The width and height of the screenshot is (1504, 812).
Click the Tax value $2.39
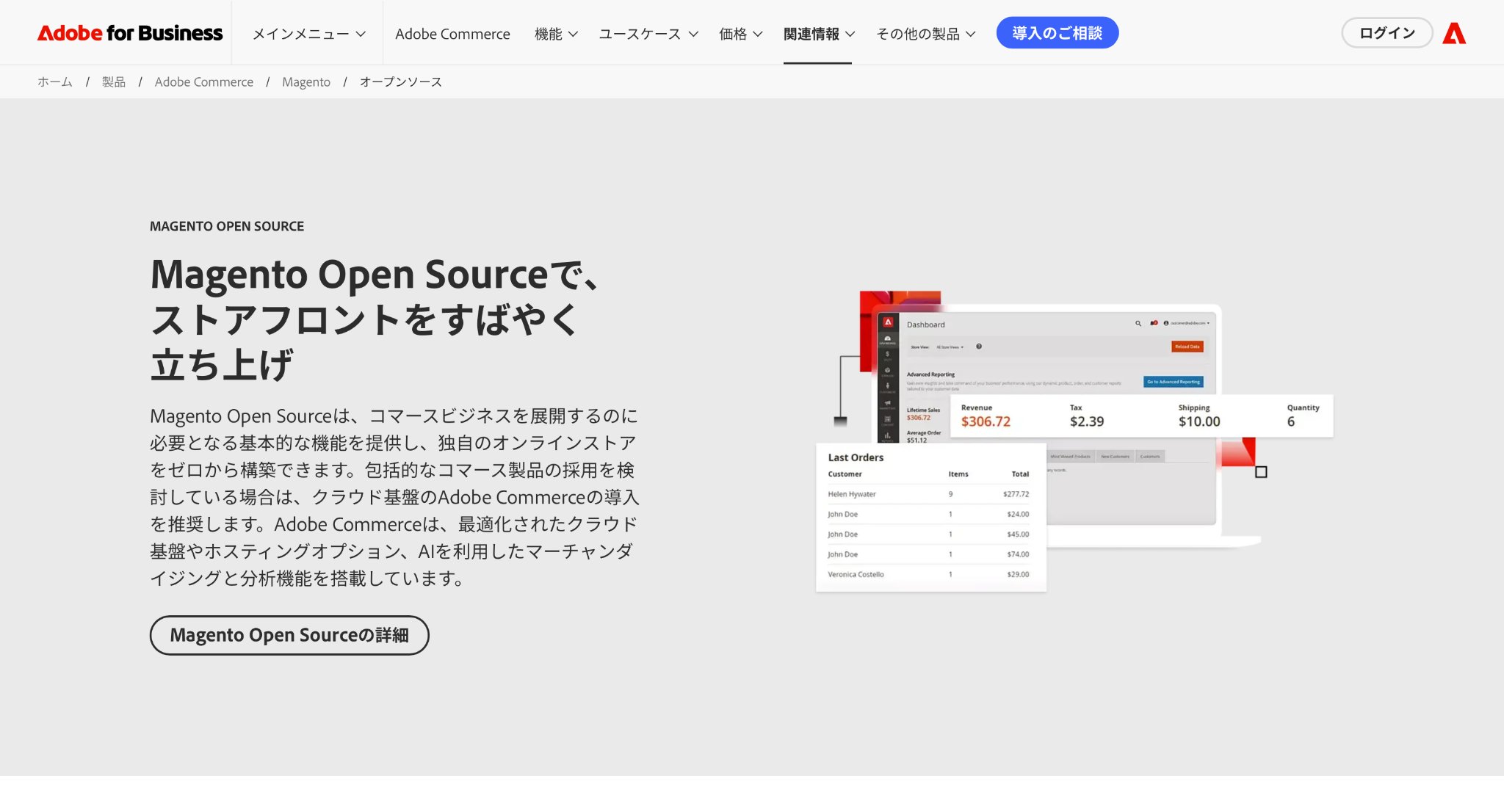(x=1087, y=421)
